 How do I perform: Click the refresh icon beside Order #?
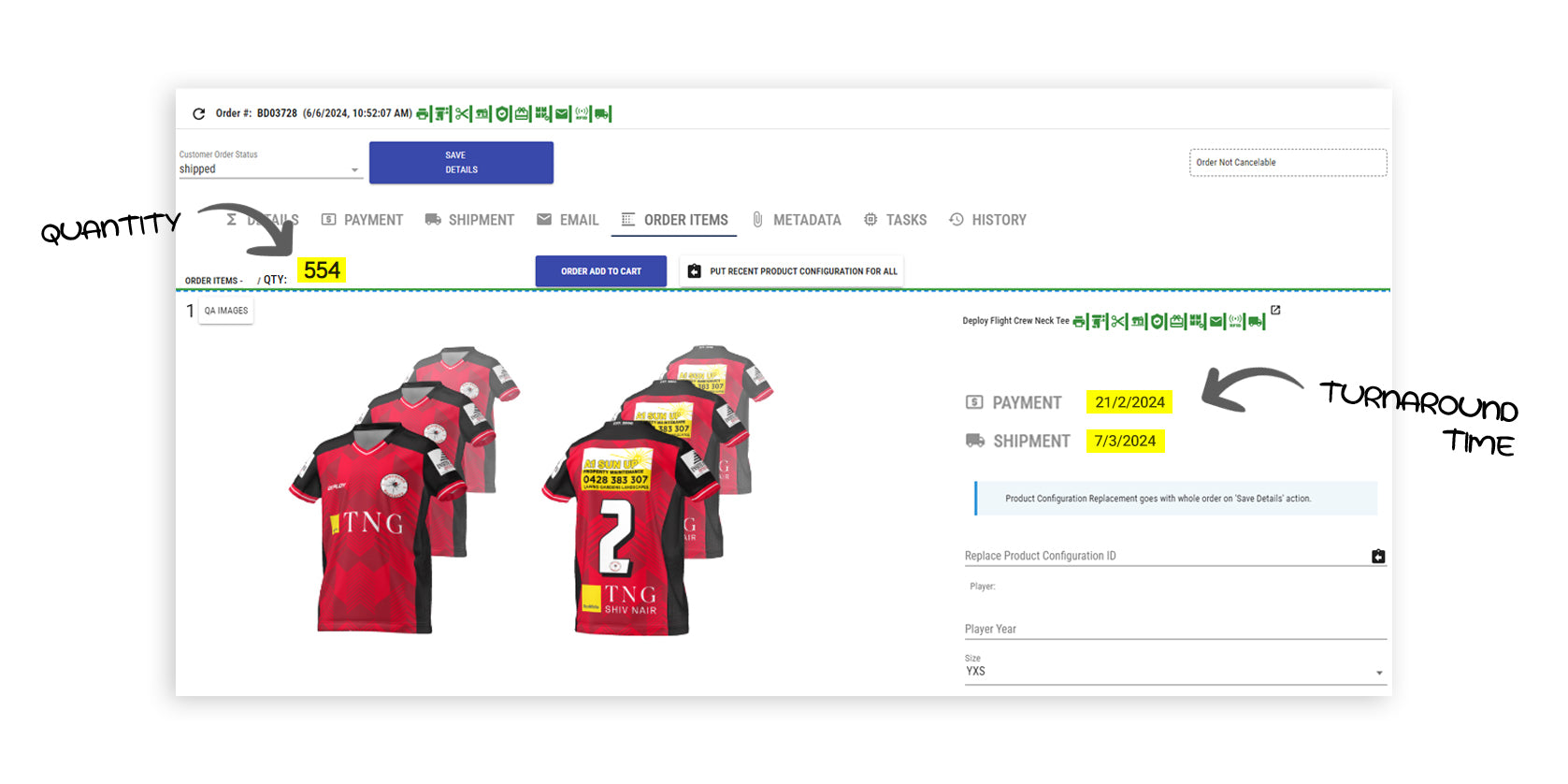click(x=198, y=114)
